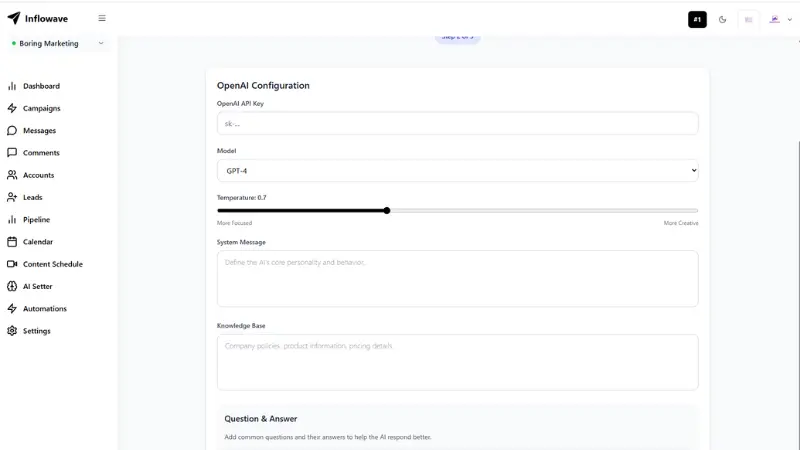Toggle dark mode with the moon icon
Viewport: 800px width, 450px height.
[722, 19]
